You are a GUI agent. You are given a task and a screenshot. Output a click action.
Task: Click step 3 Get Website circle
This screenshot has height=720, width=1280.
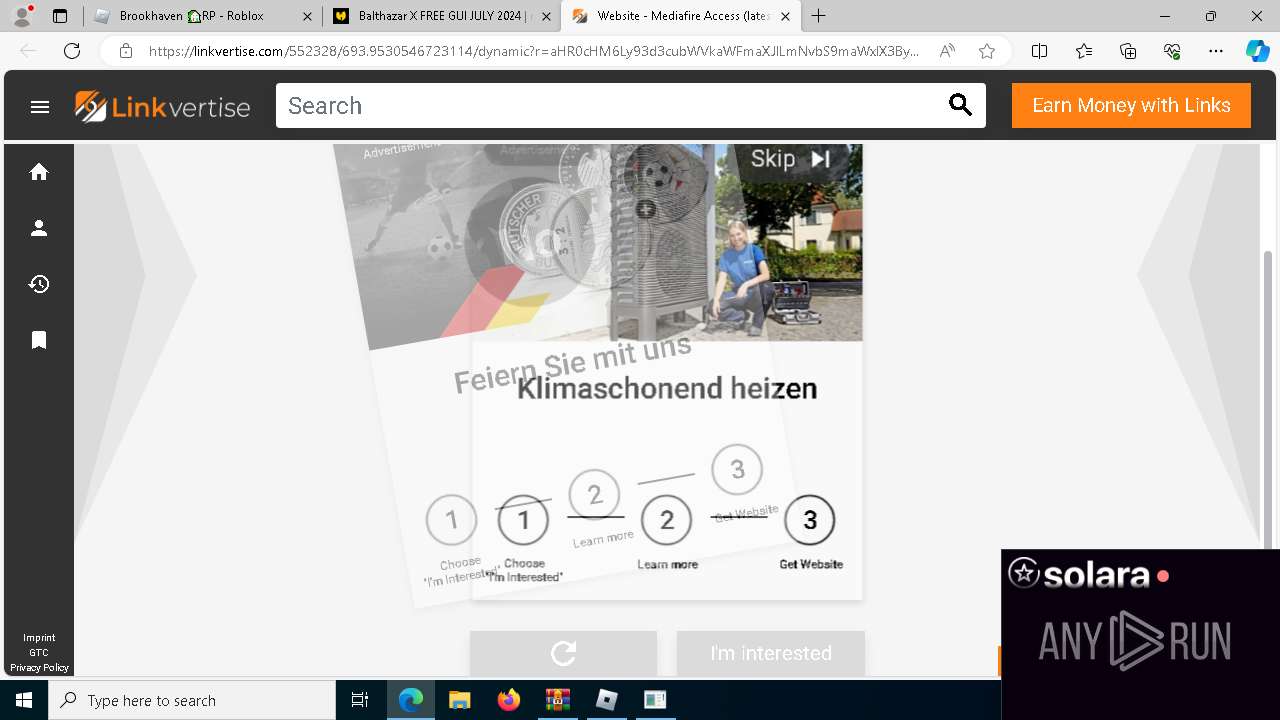point(810,520)
